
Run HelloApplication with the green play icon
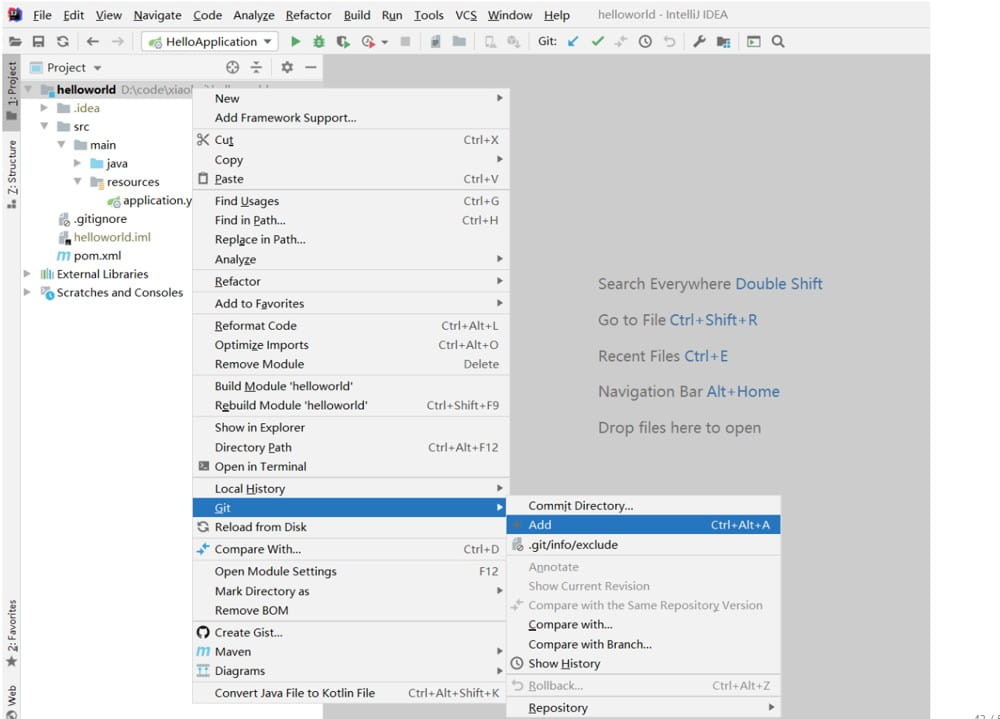[295, 41]
